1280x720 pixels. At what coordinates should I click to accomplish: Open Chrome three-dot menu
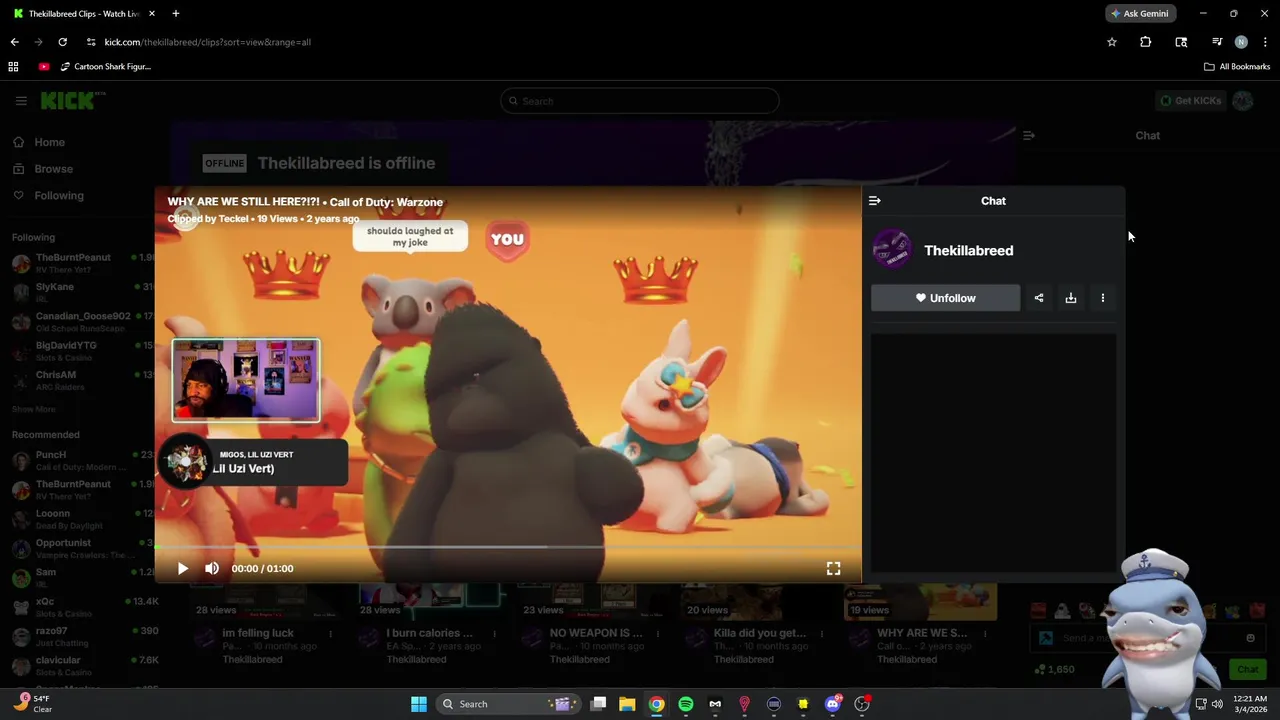(1265, 42)
